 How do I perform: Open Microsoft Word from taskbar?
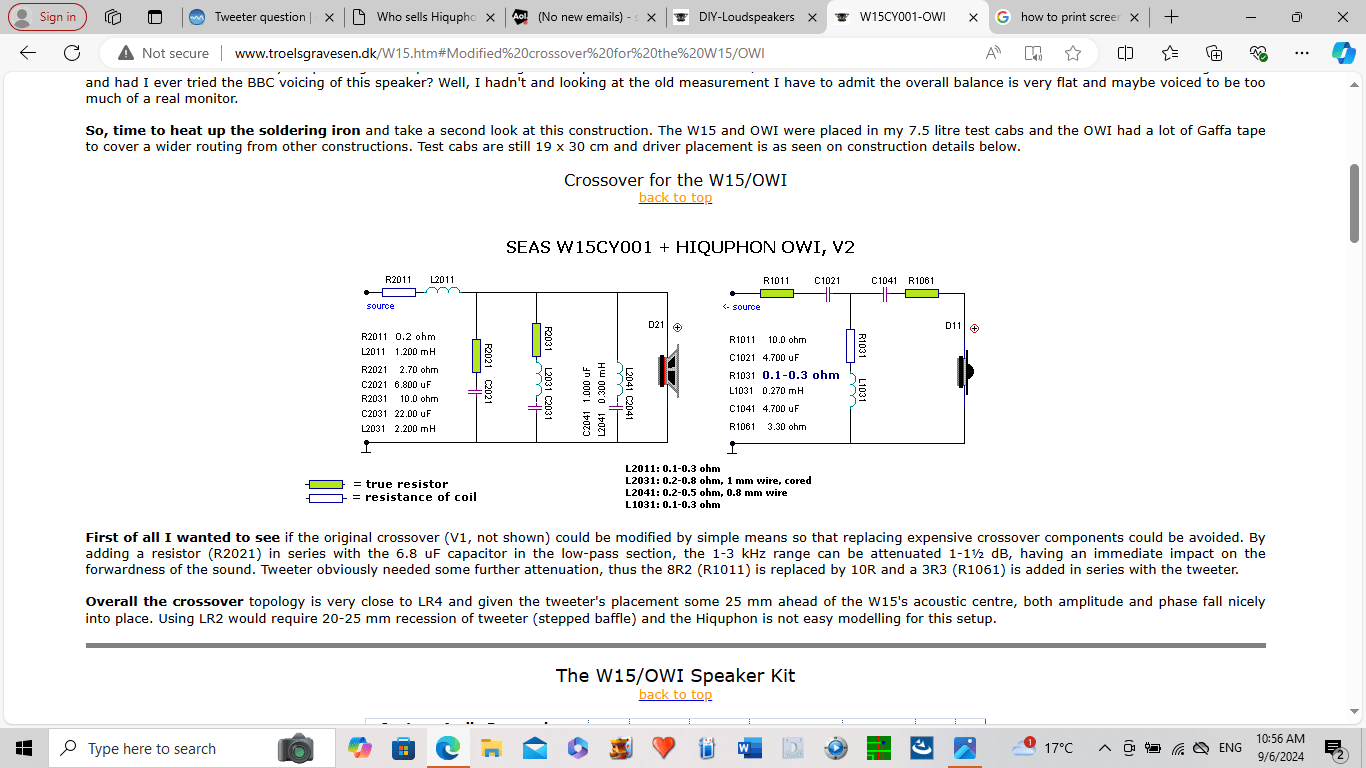749,748
